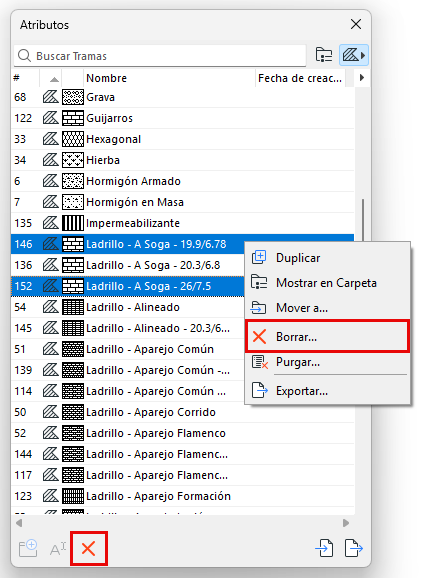Choose Mover a... from the context menu
Screen dimensions: 422x578
(x=328, y=307)
